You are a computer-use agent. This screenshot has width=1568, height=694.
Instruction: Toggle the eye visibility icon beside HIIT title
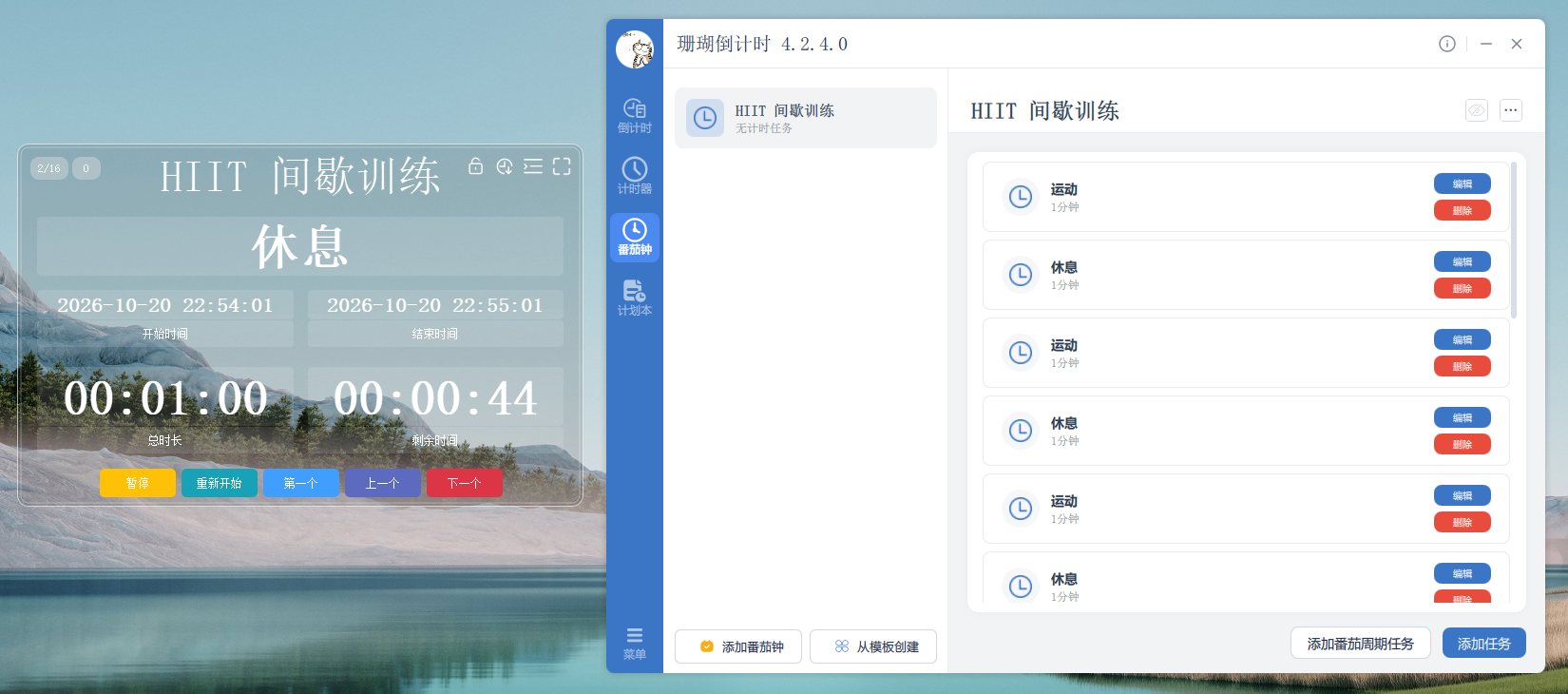tap(1477, 110)
